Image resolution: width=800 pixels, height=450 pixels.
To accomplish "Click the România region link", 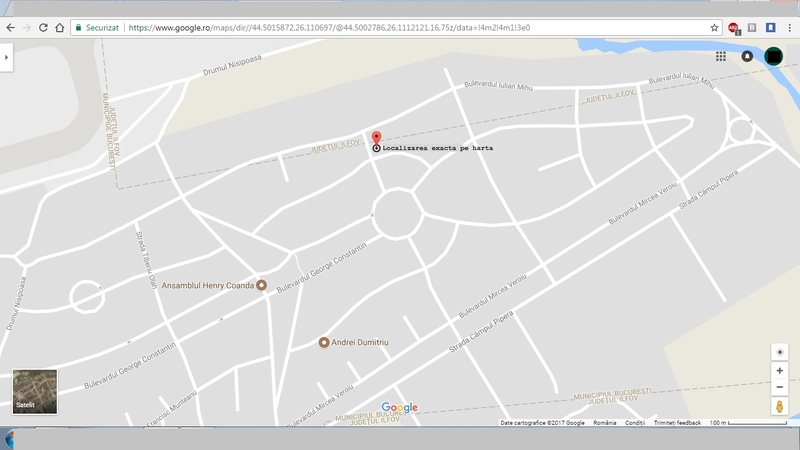I will point(604,423).
